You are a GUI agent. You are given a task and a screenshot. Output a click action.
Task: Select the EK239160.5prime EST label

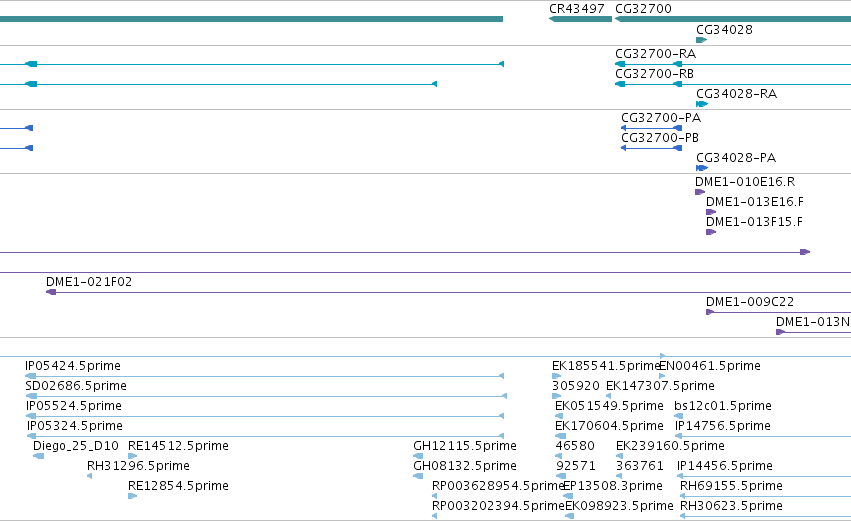point(670,446)
